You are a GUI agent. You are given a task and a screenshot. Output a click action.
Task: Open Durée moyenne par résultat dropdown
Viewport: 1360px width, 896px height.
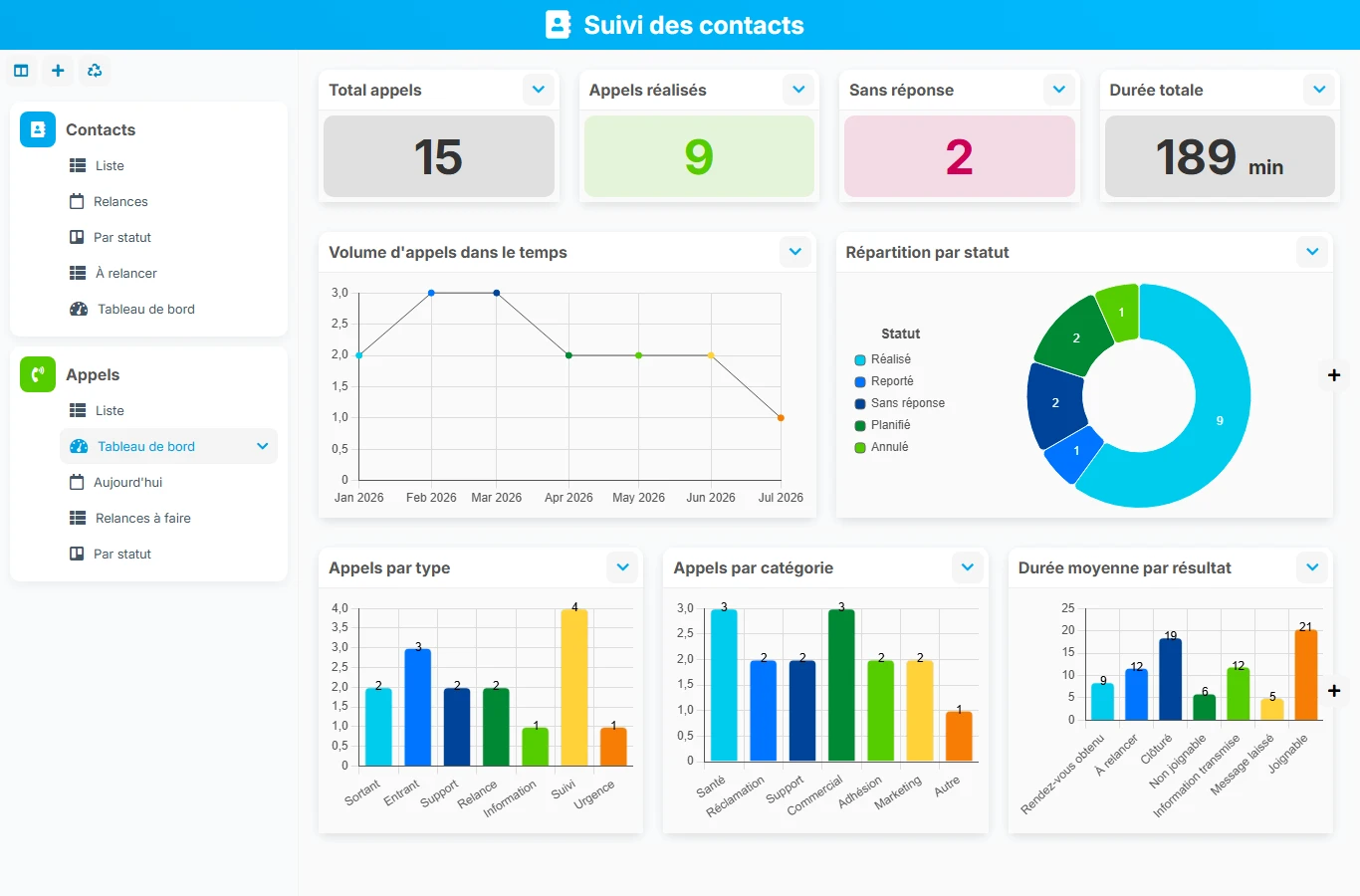click(x=1312, y=567)
